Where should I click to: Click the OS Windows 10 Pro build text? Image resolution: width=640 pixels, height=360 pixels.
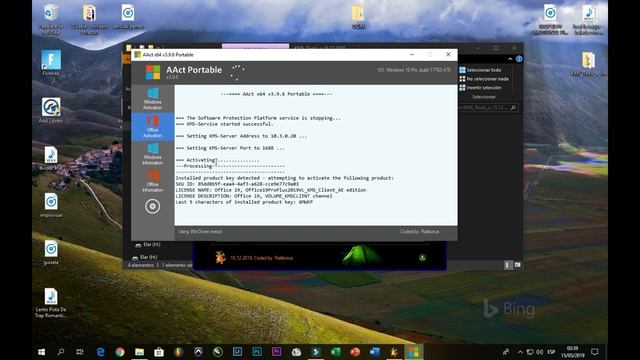pyautogui.click(x=414, y=70)
